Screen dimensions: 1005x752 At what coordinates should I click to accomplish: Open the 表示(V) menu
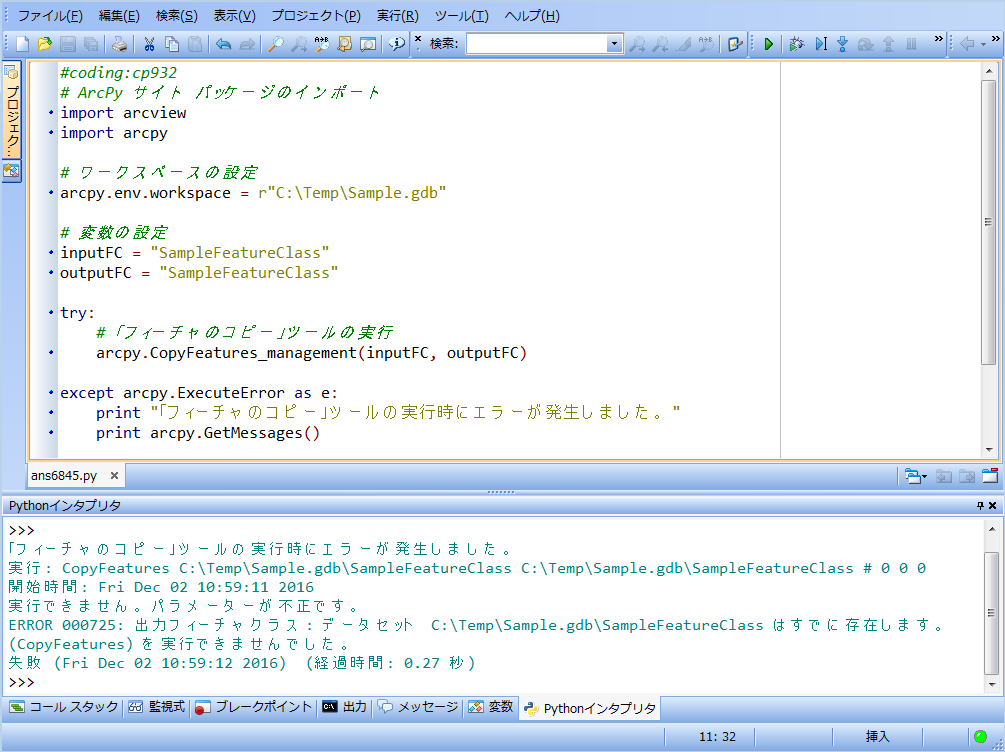pos(235,16)
